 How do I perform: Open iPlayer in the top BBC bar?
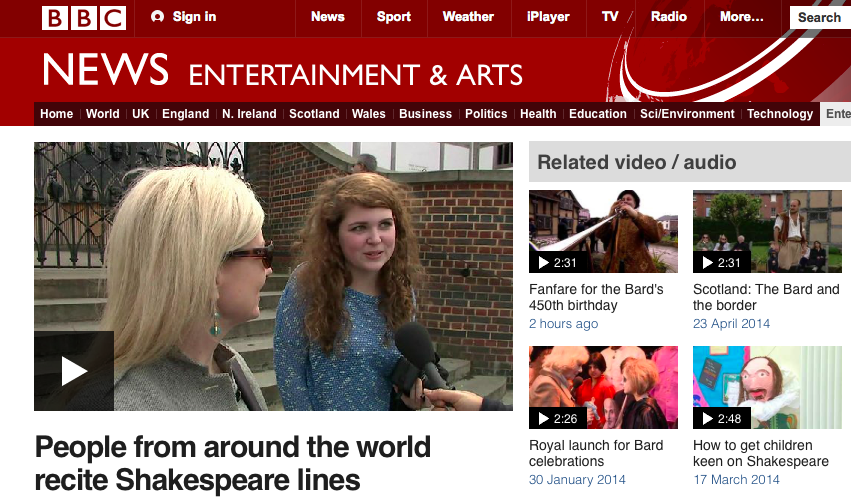[x=548, y=17]
